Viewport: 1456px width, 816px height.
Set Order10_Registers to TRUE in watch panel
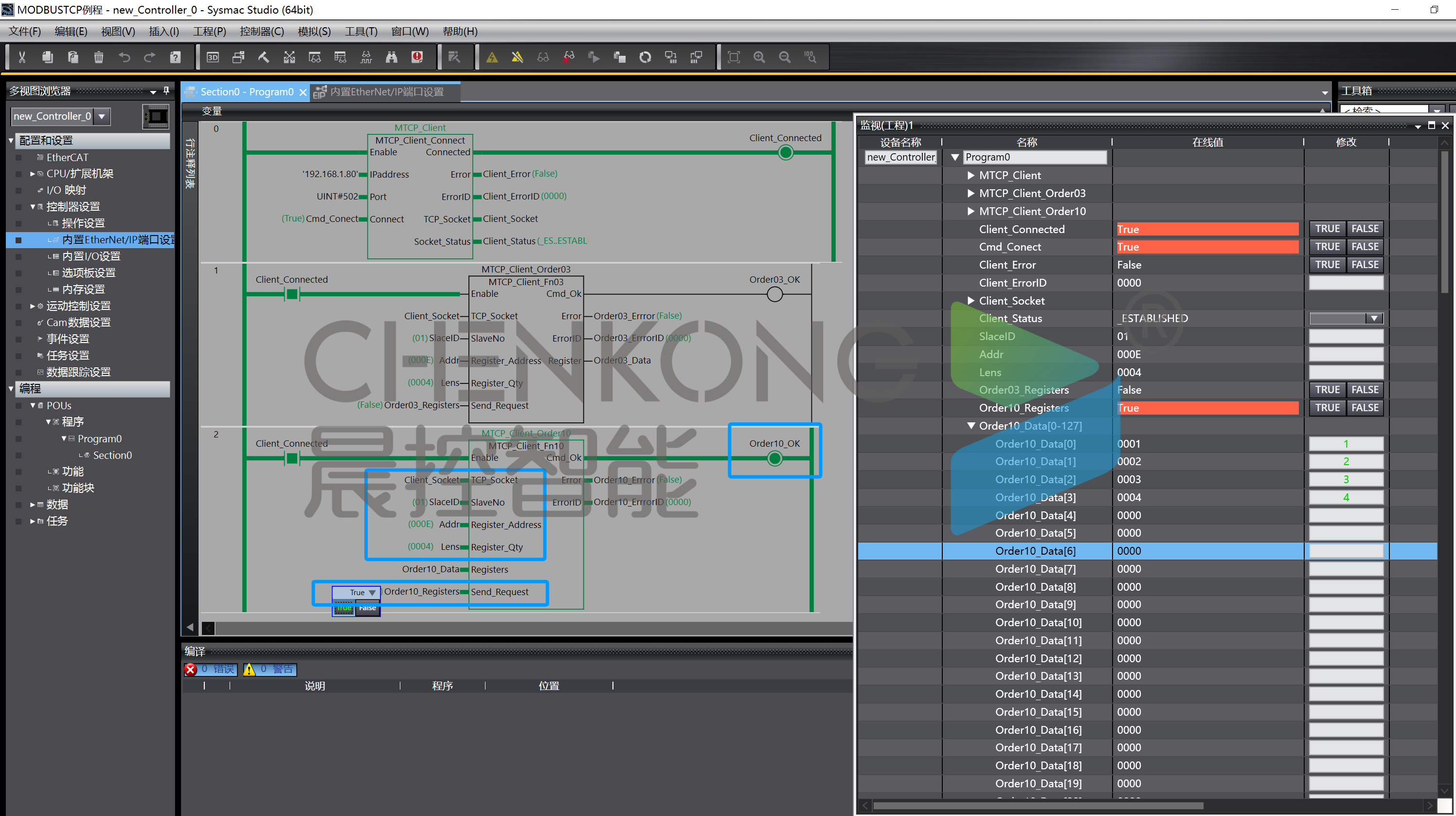click(x=1327, y=408)
